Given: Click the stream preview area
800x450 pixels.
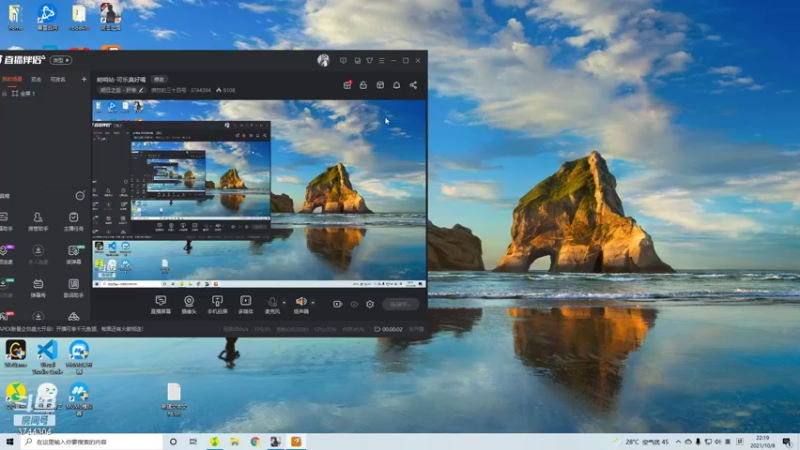Looking at the screenshot, I should tap(259, 193).
